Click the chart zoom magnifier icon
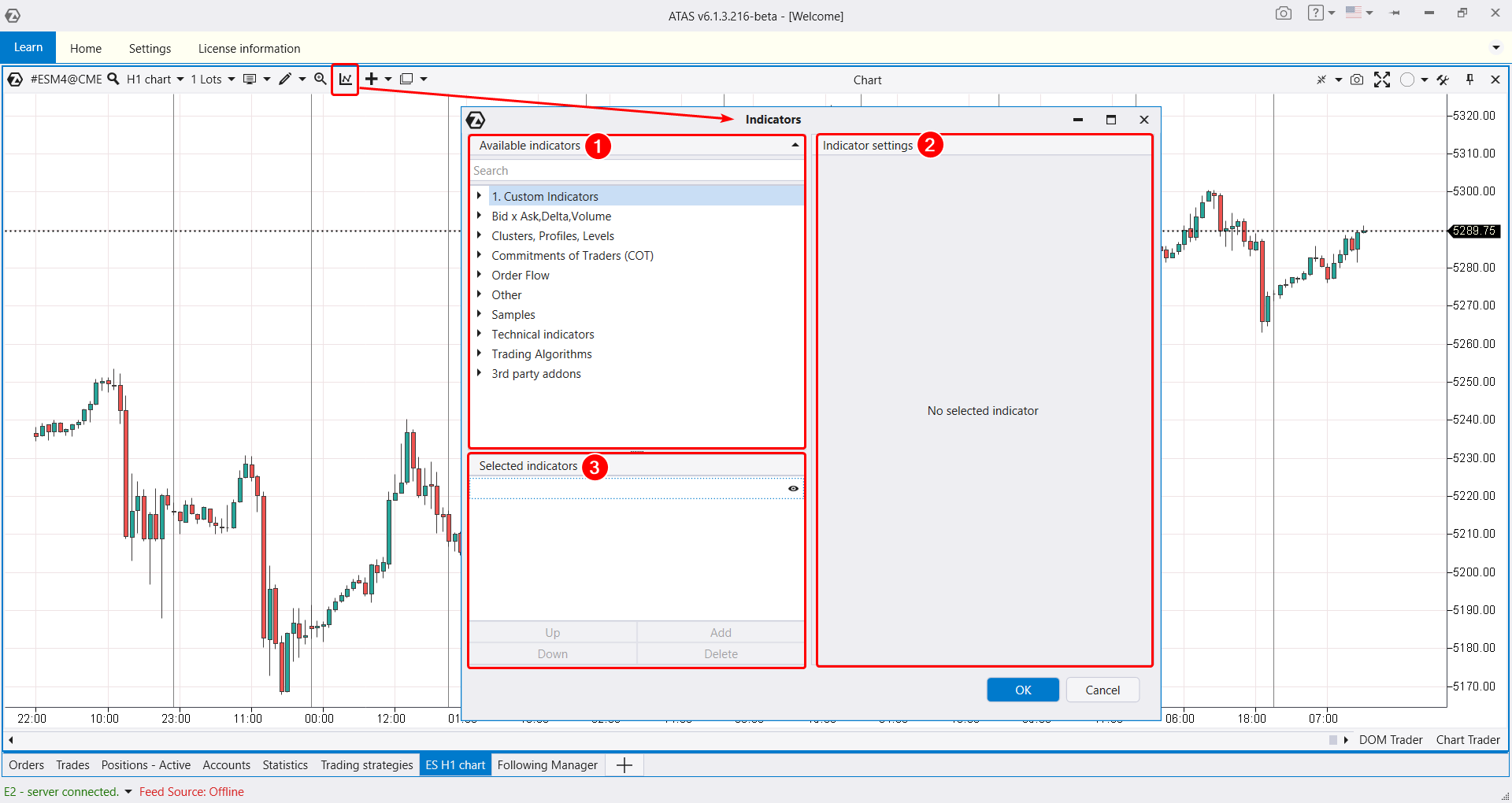This screenshot has width=1512, height=803. coord(320,79)
